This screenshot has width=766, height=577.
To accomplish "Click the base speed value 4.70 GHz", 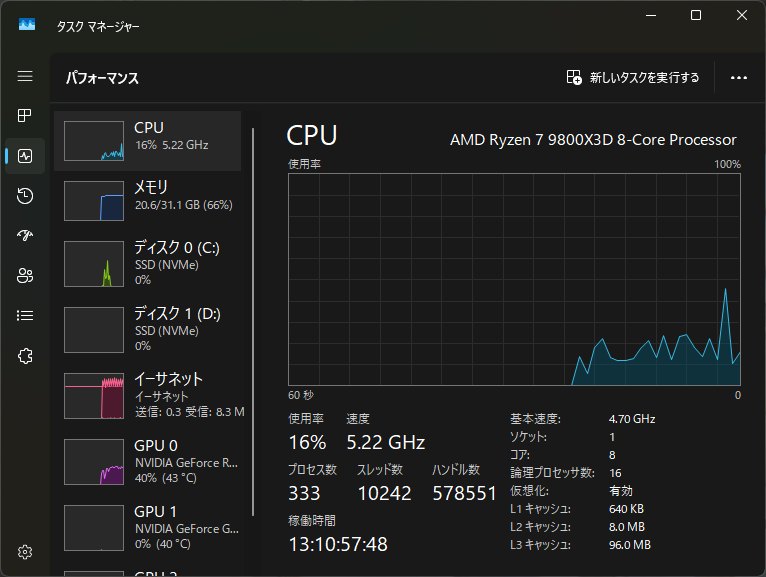I will tap(632, 419).
